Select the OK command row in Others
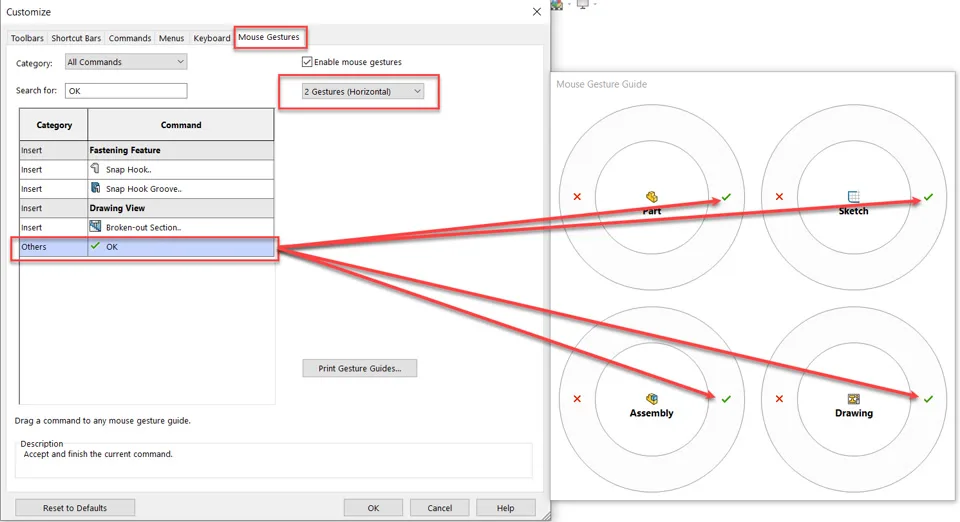960x522 pixels. pos(146,246)
